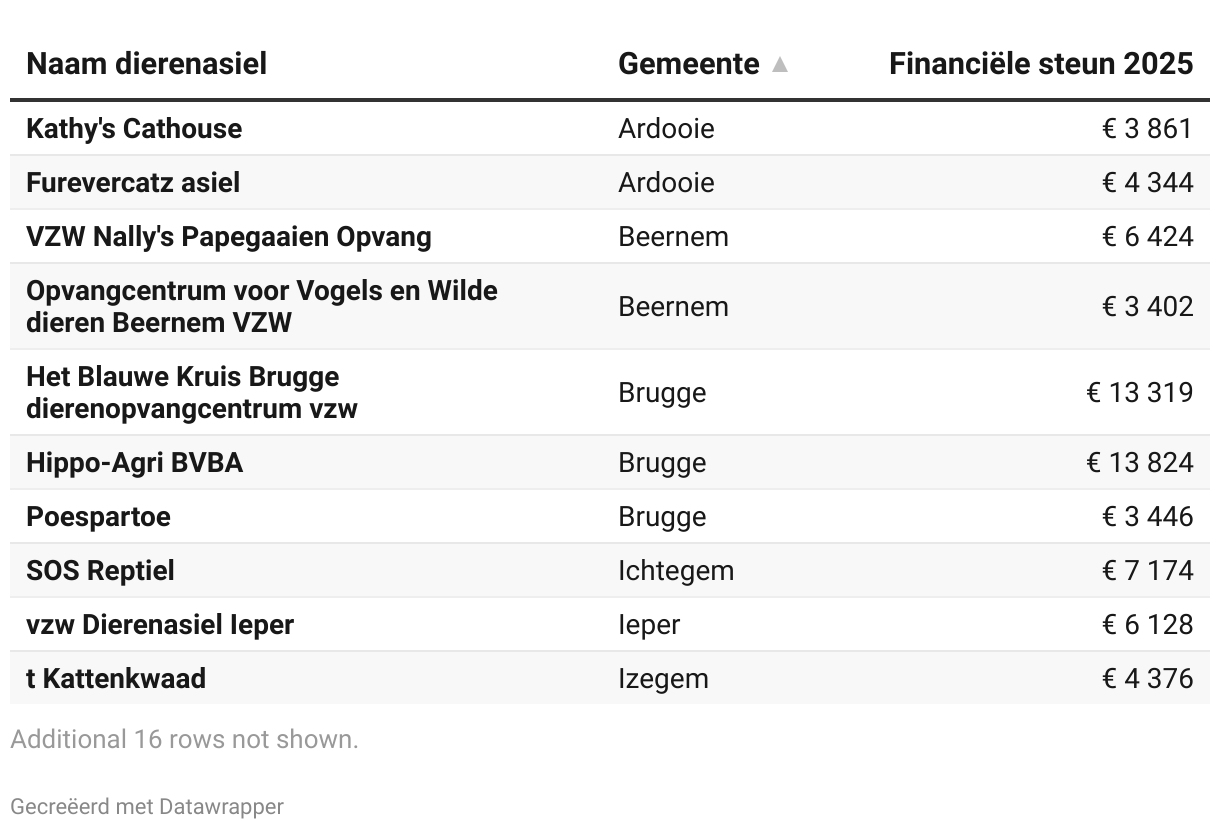
Task: Sort by Financiële steun 2025 header
Action: (x=1040, y=64)
